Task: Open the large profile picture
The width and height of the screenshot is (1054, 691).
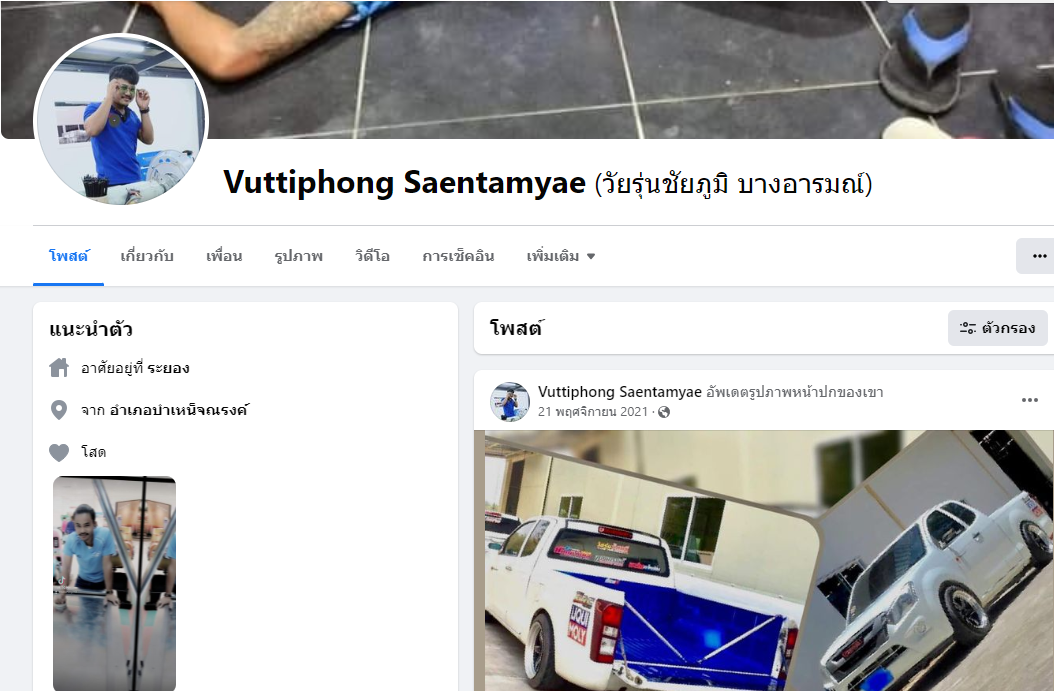Action: [x=121, y=121]
